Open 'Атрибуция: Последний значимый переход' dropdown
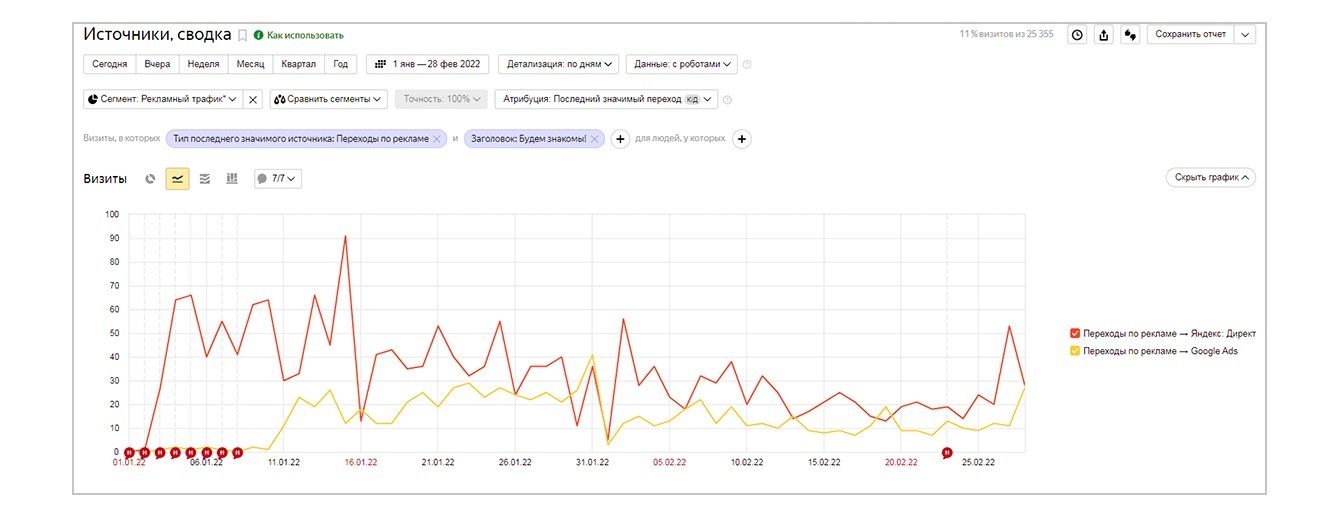The width and height of the screenshot is (1340, 517). (620, 99)
